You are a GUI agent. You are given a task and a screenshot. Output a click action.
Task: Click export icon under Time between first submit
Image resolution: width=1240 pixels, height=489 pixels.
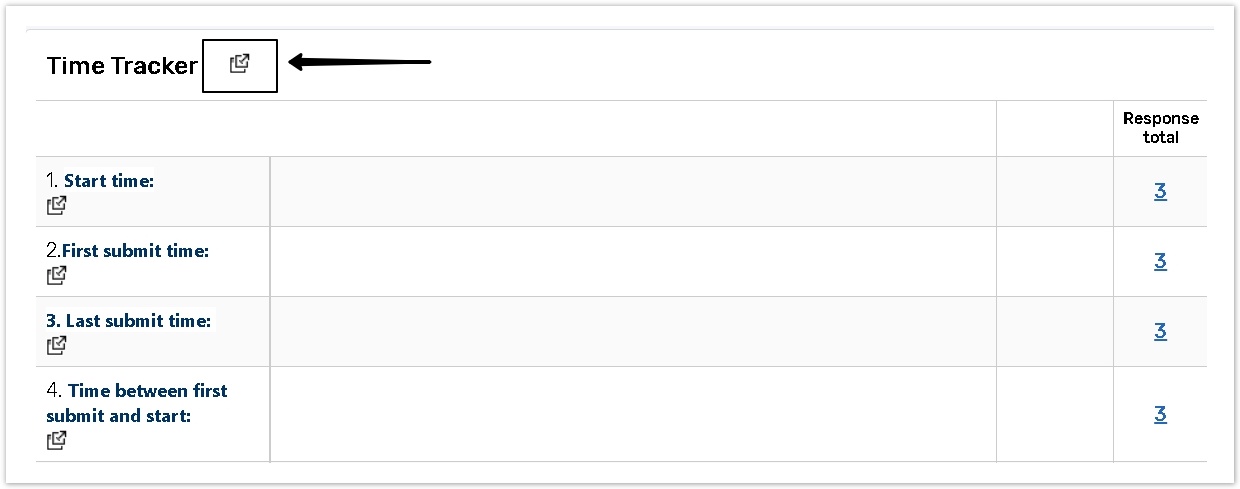tap(57, 440)
